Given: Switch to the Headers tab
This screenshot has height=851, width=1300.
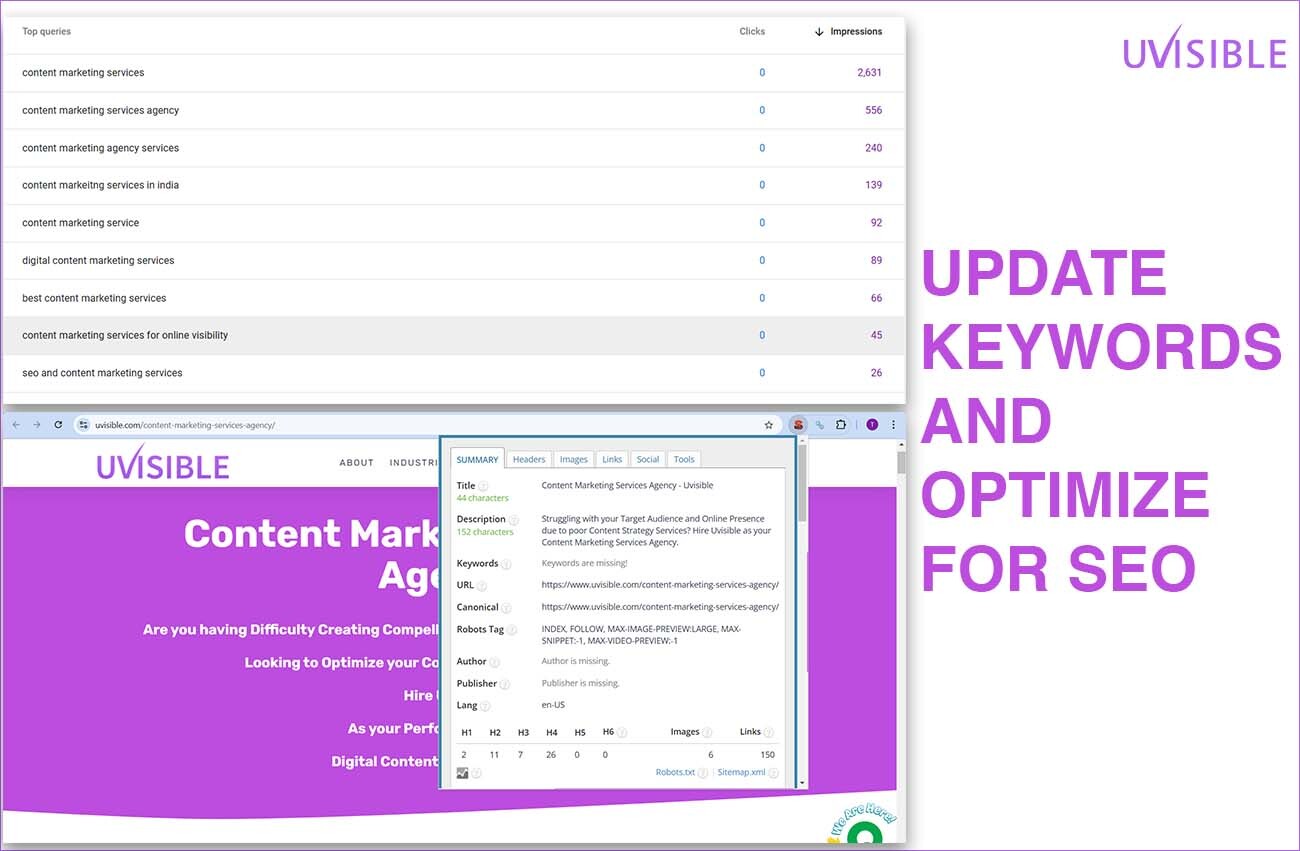Looking at the screenshot, I should pos(529,459).
